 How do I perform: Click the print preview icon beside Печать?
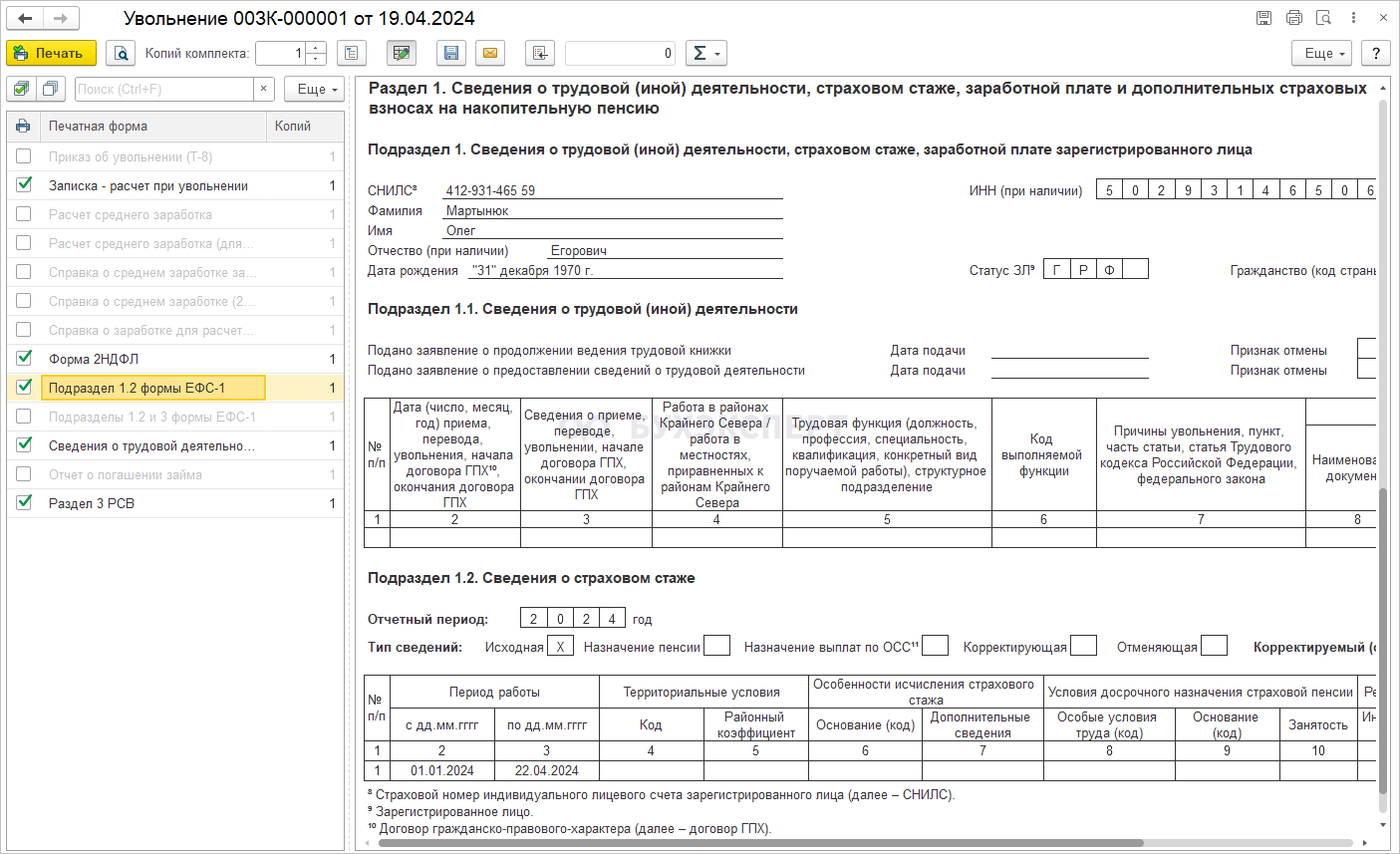pyautogui.click(x=121, y=53)
